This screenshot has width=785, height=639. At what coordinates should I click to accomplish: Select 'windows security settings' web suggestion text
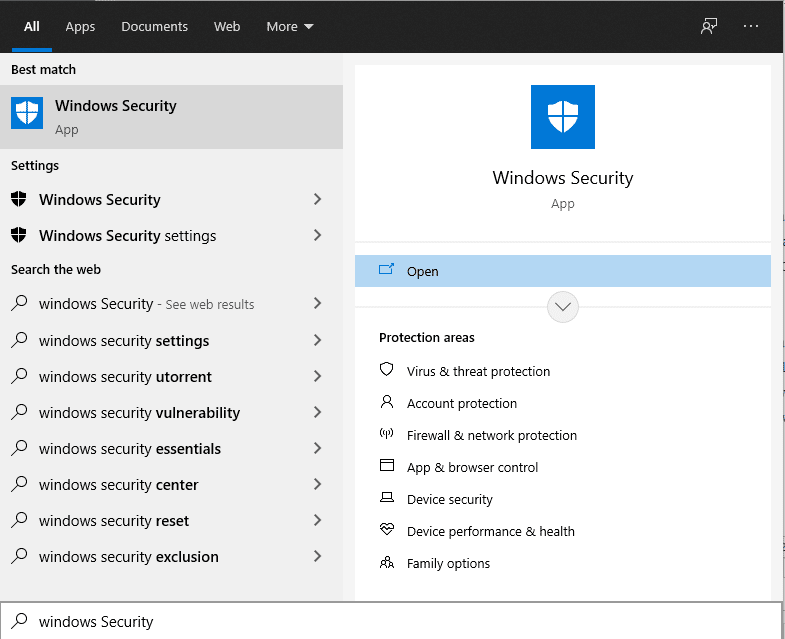(124, 341)
